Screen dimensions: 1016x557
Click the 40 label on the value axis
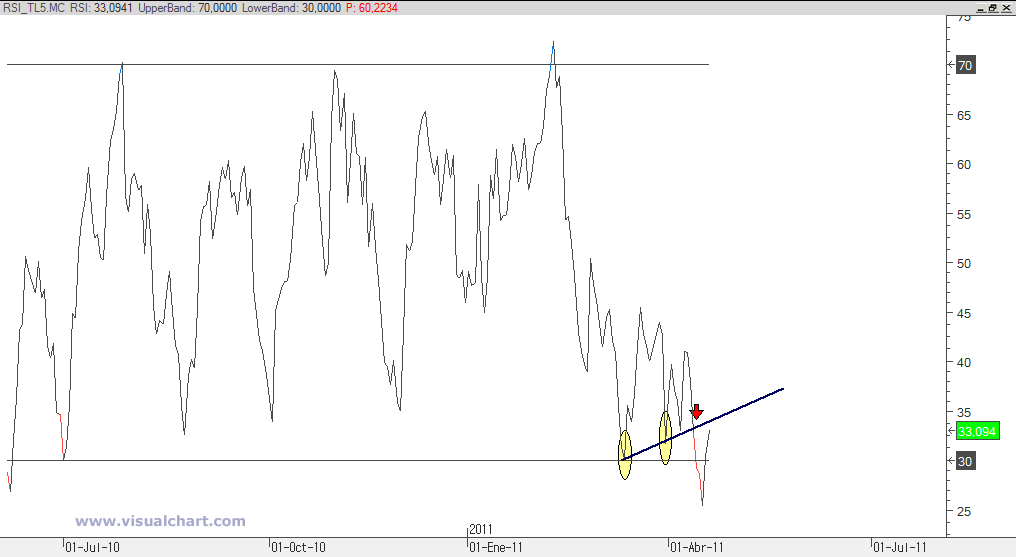point(964,363)
